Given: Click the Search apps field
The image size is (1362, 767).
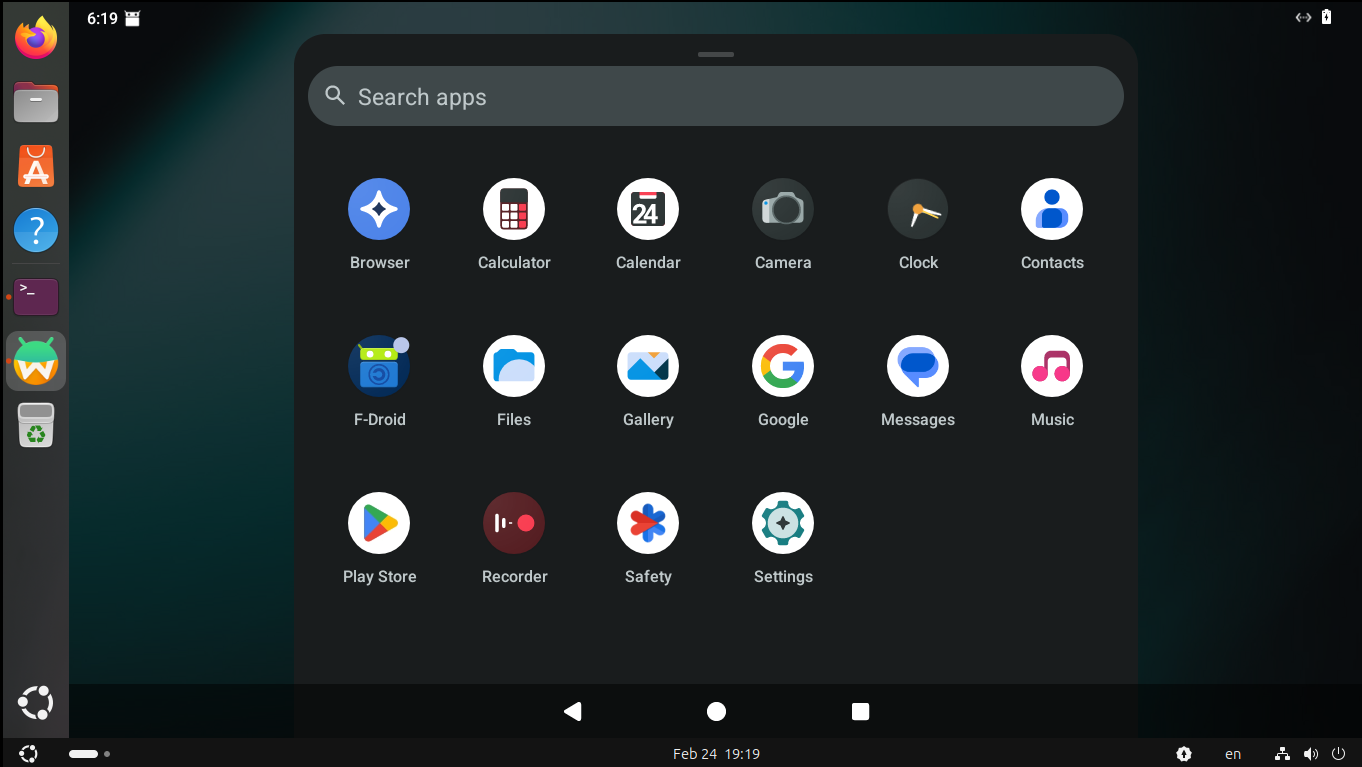Looking at the screenshot, I should [x=716, y=97].
